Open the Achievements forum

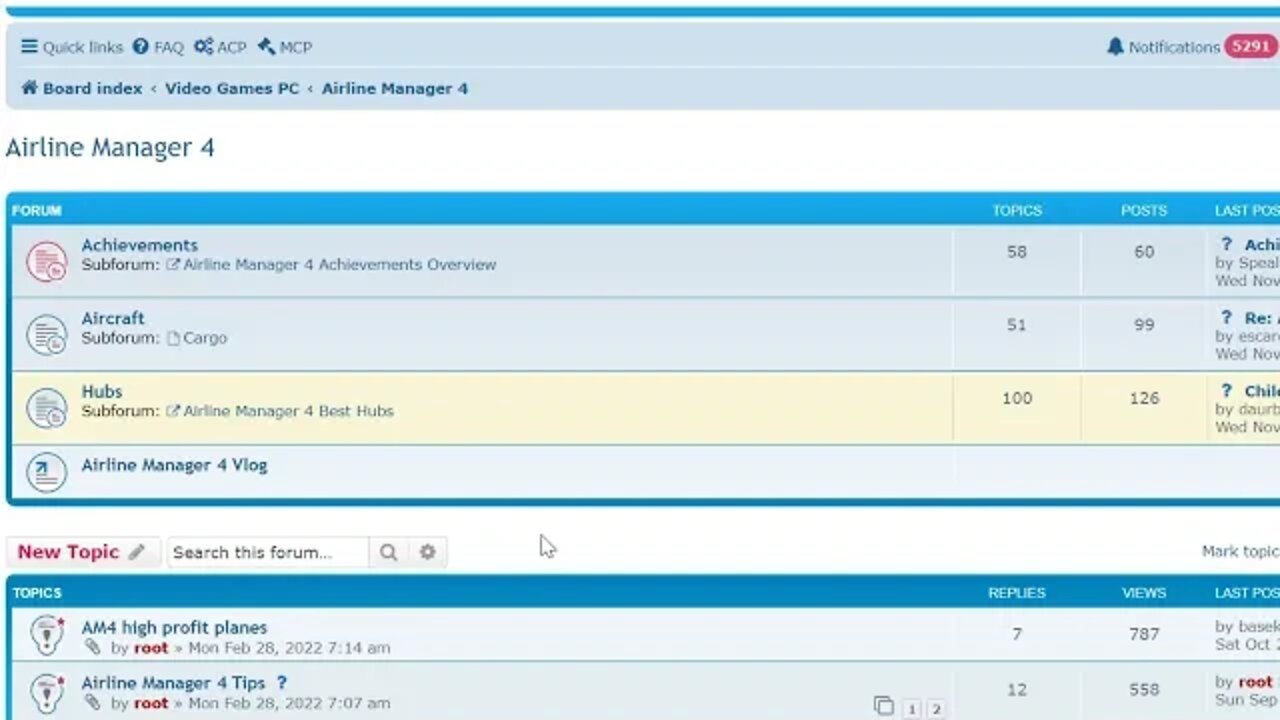[140, 245]
